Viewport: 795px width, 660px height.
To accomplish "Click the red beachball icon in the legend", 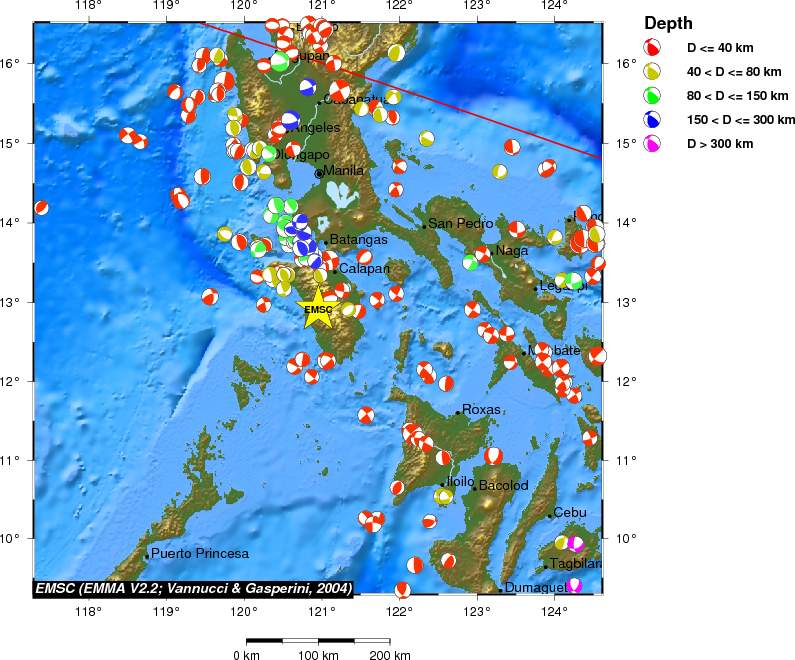I will 652,47.
